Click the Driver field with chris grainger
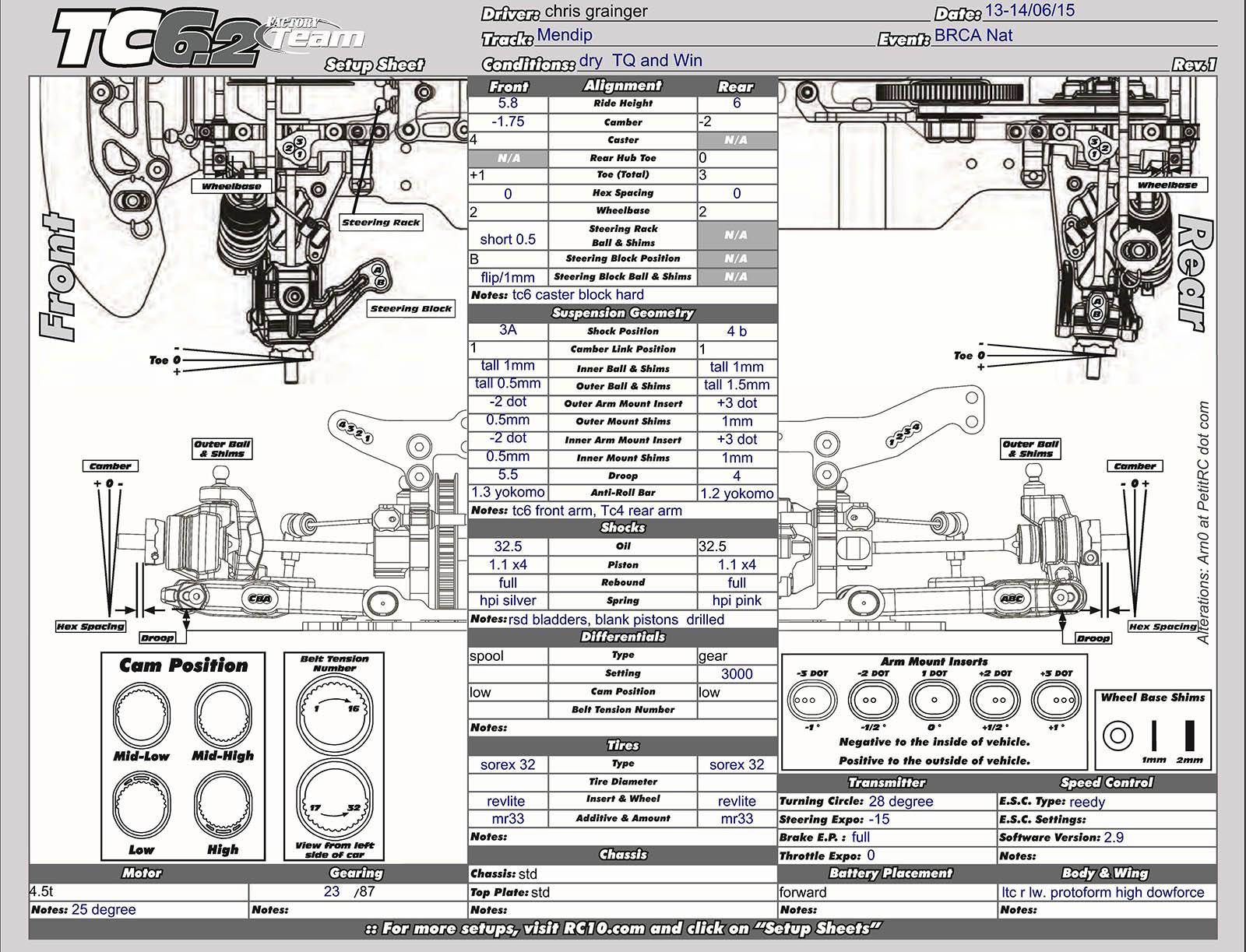Image resolution: width=1246 pixels, height=952 pixels. click(736, 12)
